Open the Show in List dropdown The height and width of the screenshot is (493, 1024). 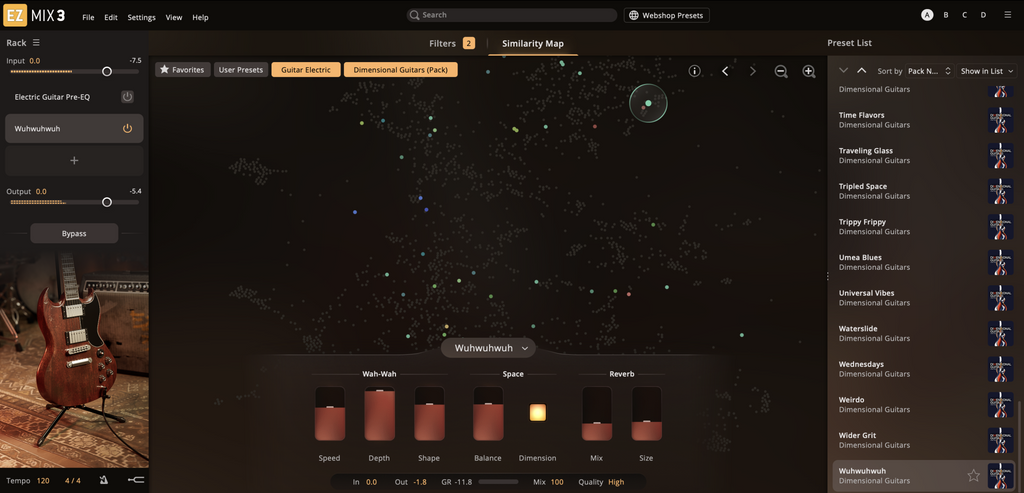(x=987, y=71)
